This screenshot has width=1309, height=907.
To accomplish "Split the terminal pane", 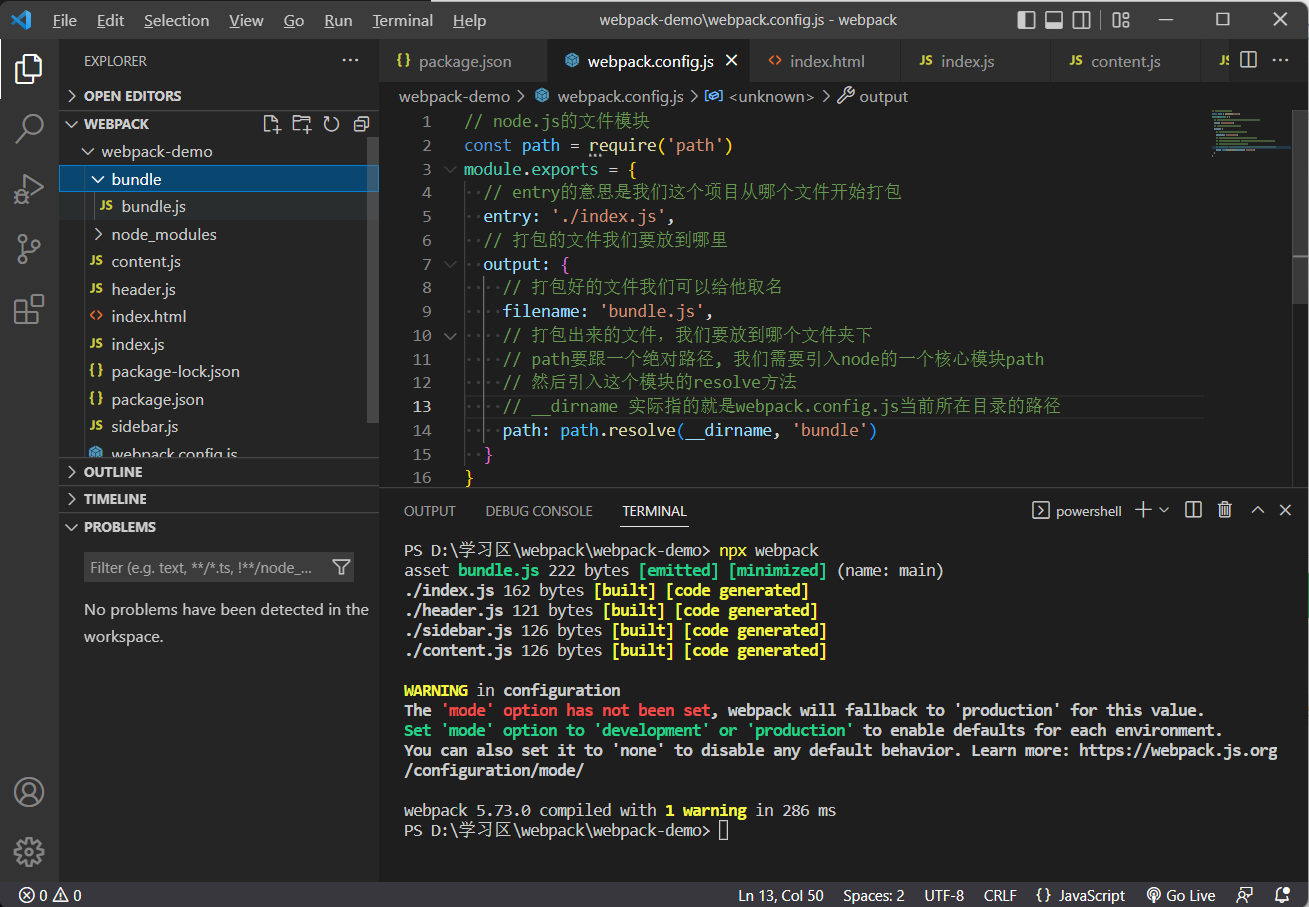I will (1193, 510).
